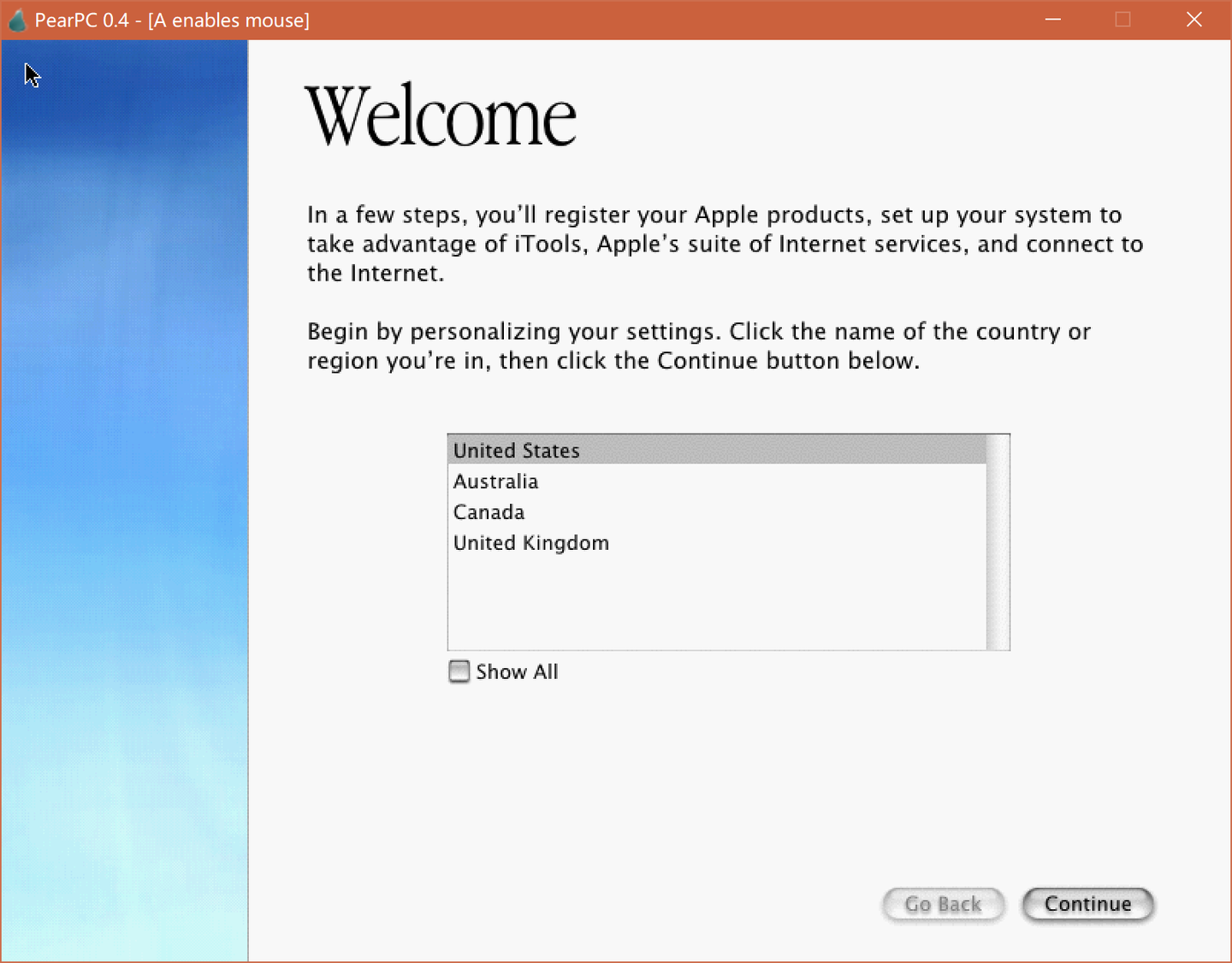The image size is (1232, 963).
Task: Click the empty area below United Kingdom
Action: point(717,599)
